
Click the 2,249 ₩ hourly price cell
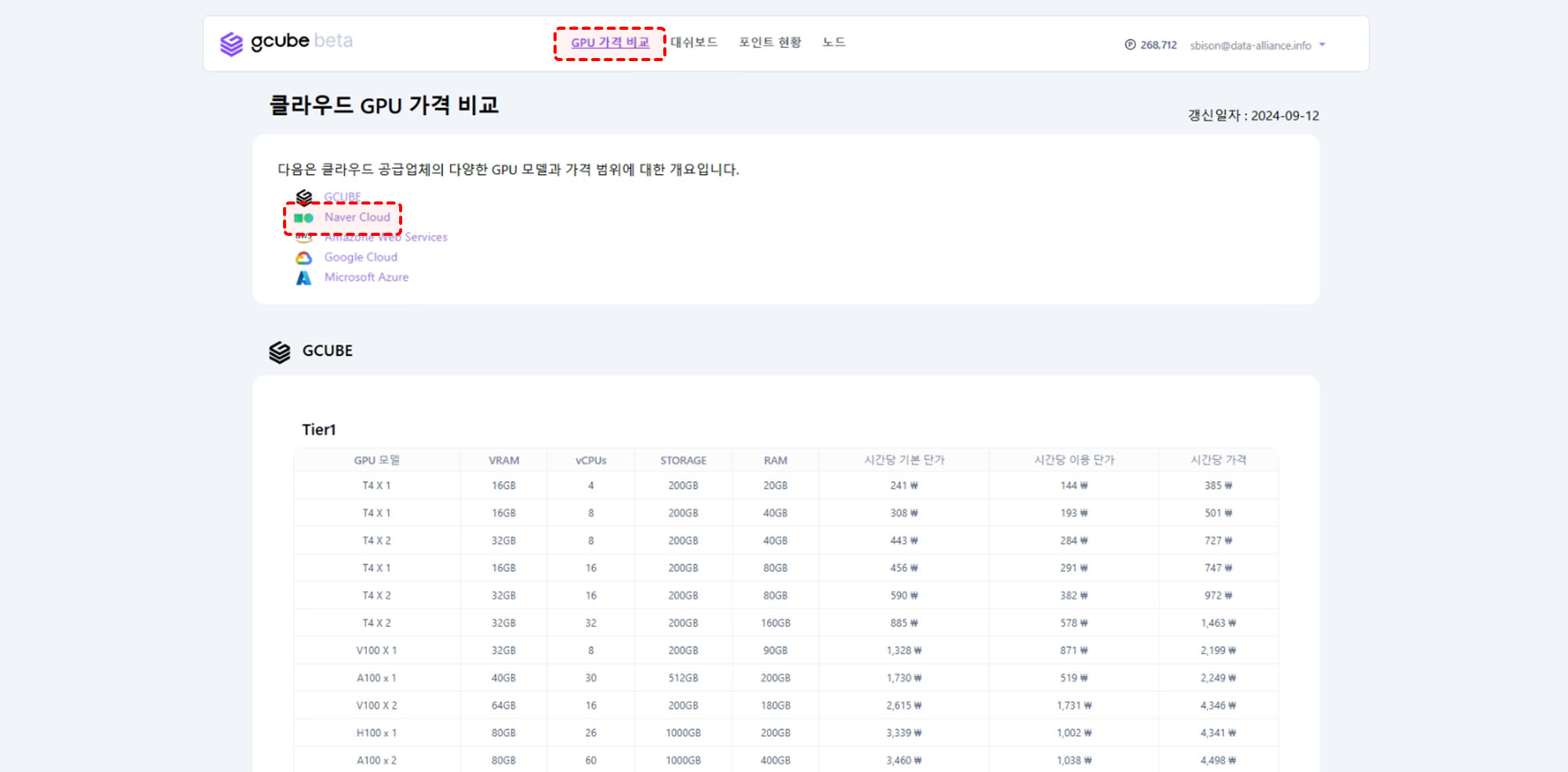point(1218,678)
